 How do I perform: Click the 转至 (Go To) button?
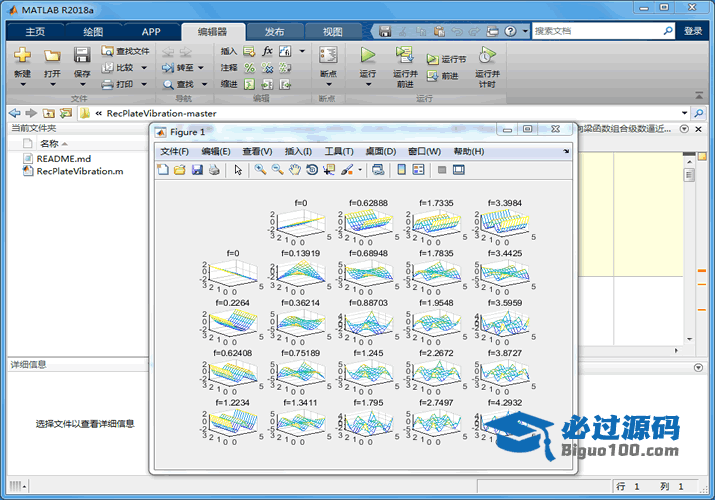[178, 67]
